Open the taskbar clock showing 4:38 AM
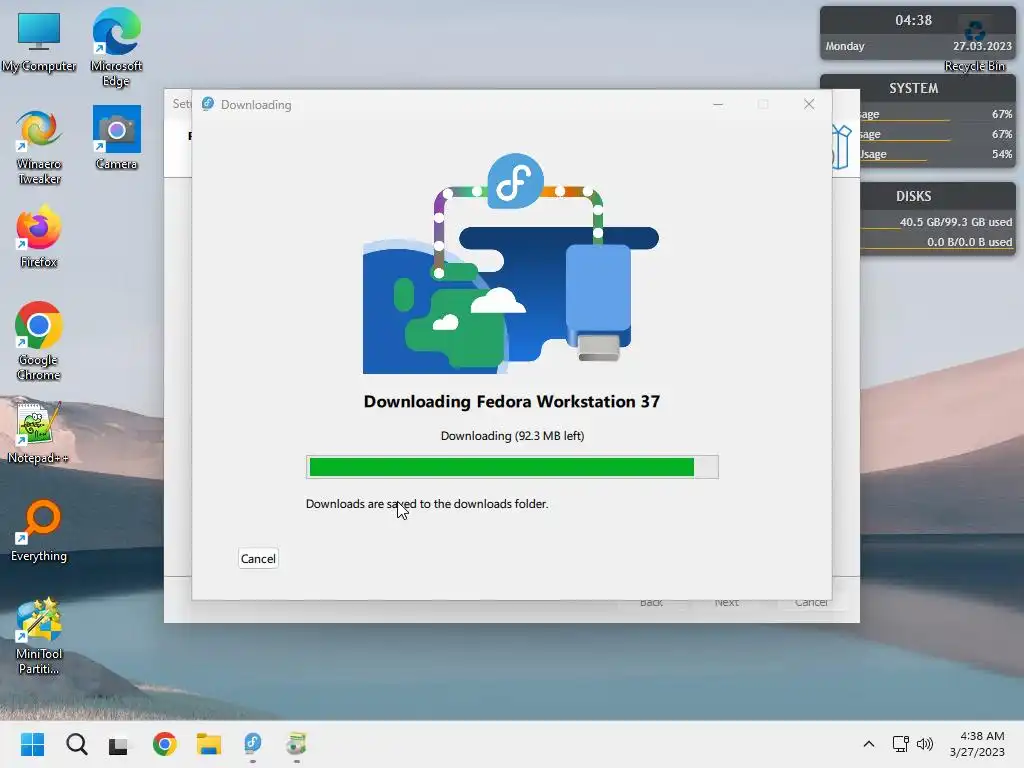Screen dimensions: 1024x768 977,744
